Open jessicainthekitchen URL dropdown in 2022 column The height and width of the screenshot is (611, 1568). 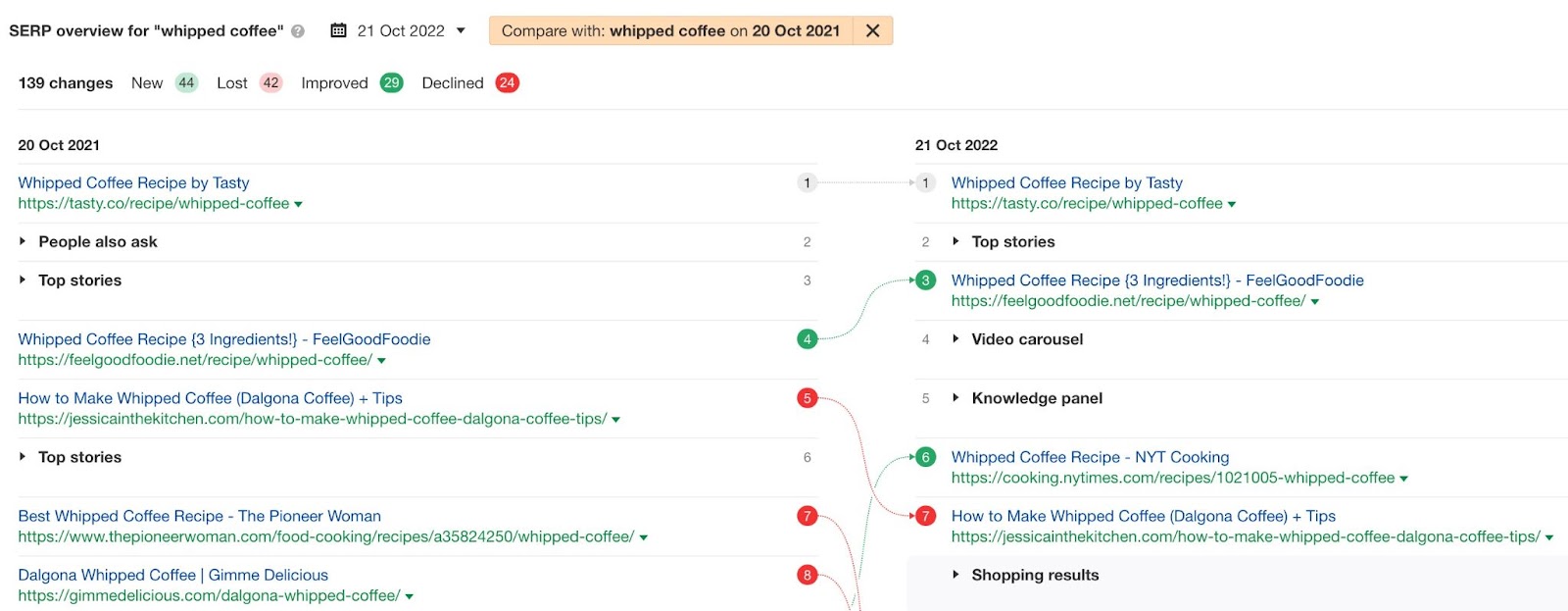click(x=1549, y=537)
